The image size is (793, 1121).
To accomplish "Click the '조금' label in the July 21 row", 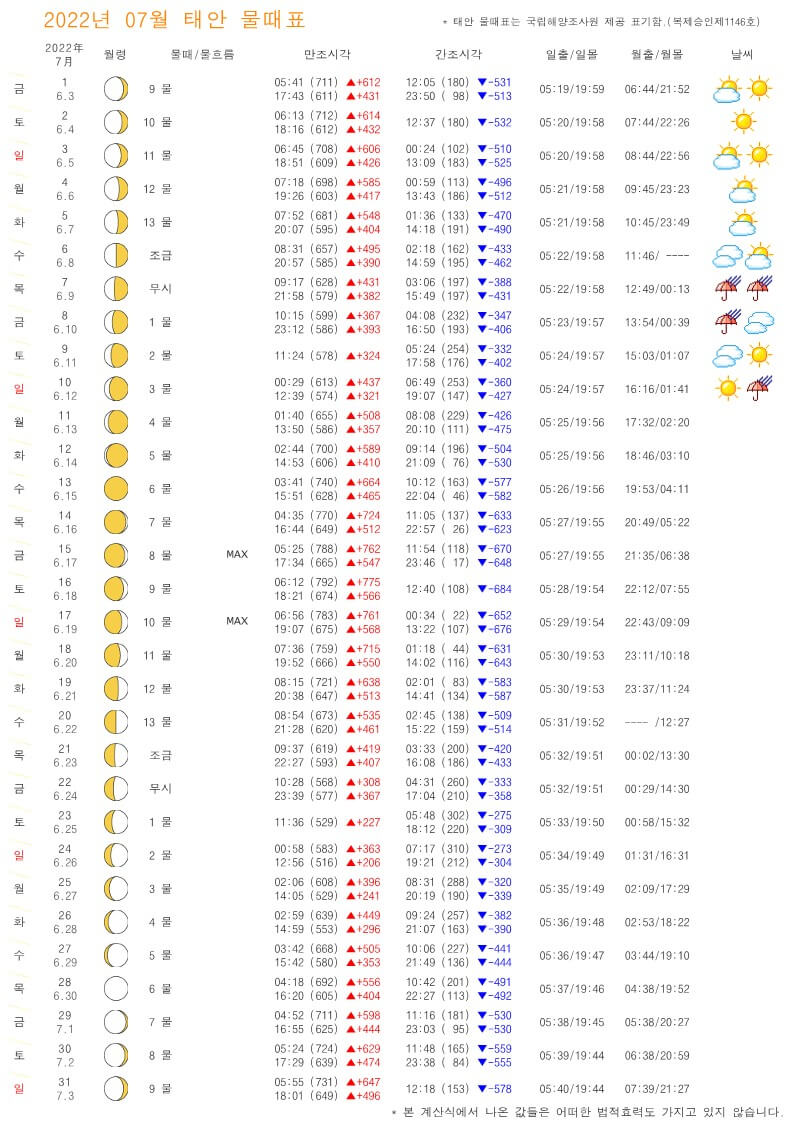I will 160,755.
